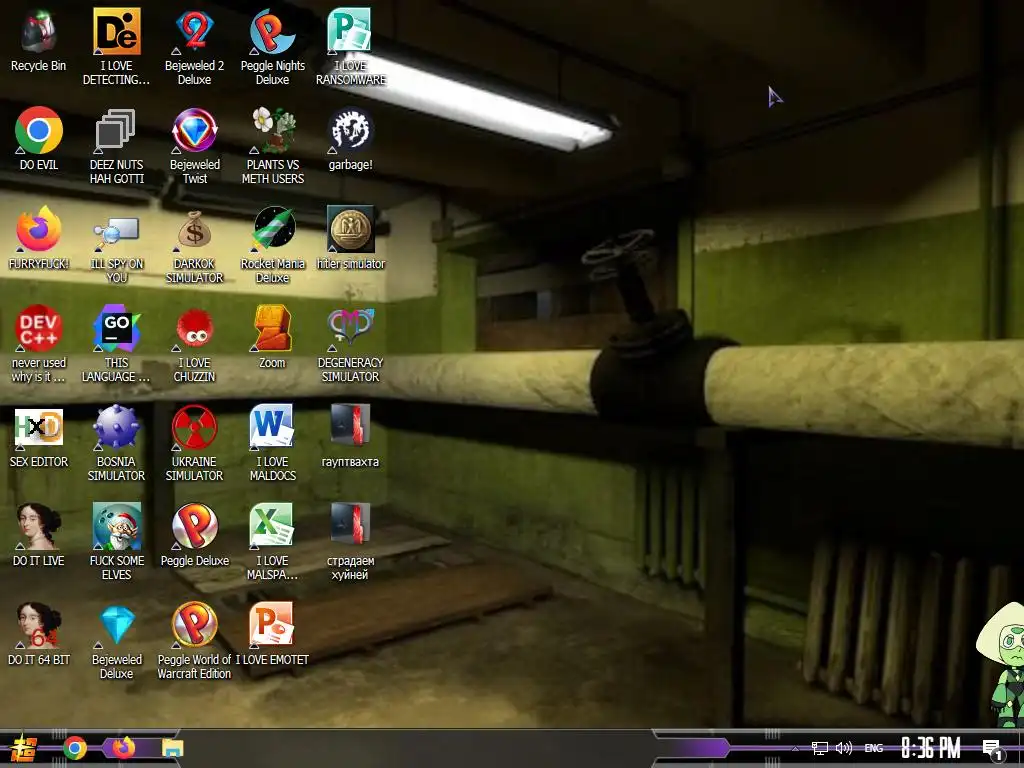The image size is (1024, 768).
Task: Click the DEGENERACY SIMULATOR heart icon
Action: pos(351,328)
